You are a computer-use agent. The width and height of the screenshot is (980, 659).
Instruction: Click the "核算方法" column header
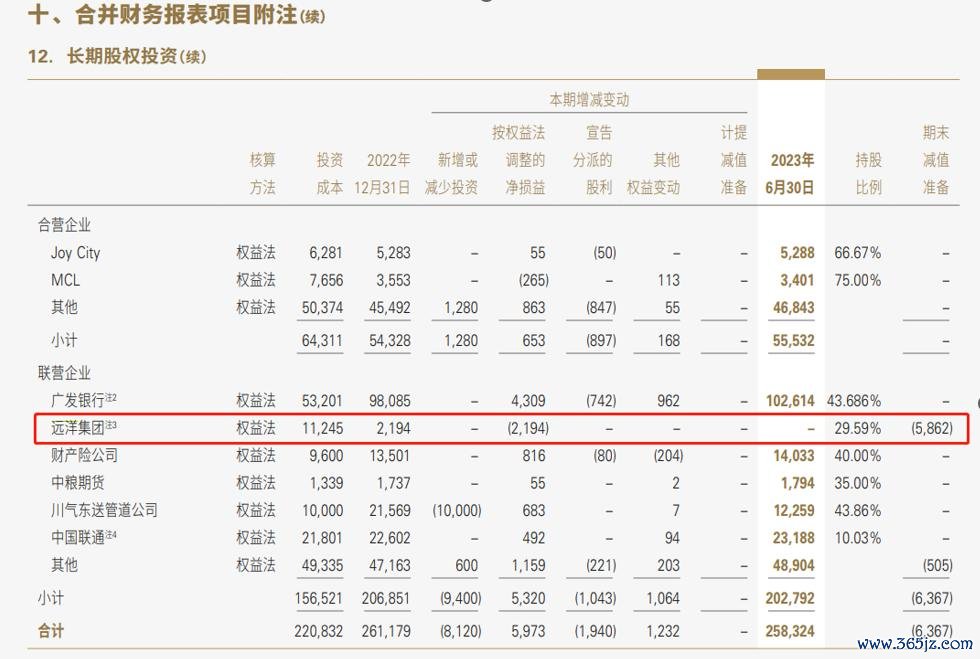coord(262,173)
